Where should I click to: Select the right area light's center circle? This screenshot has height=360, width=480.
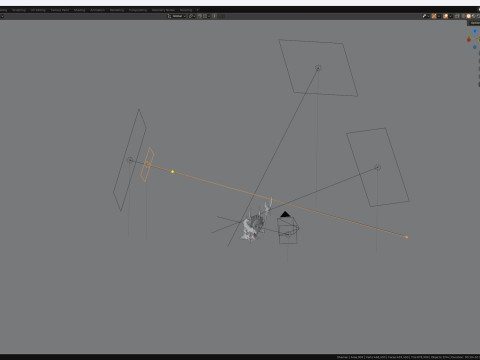pyautogui.click(x=377, y=167)
